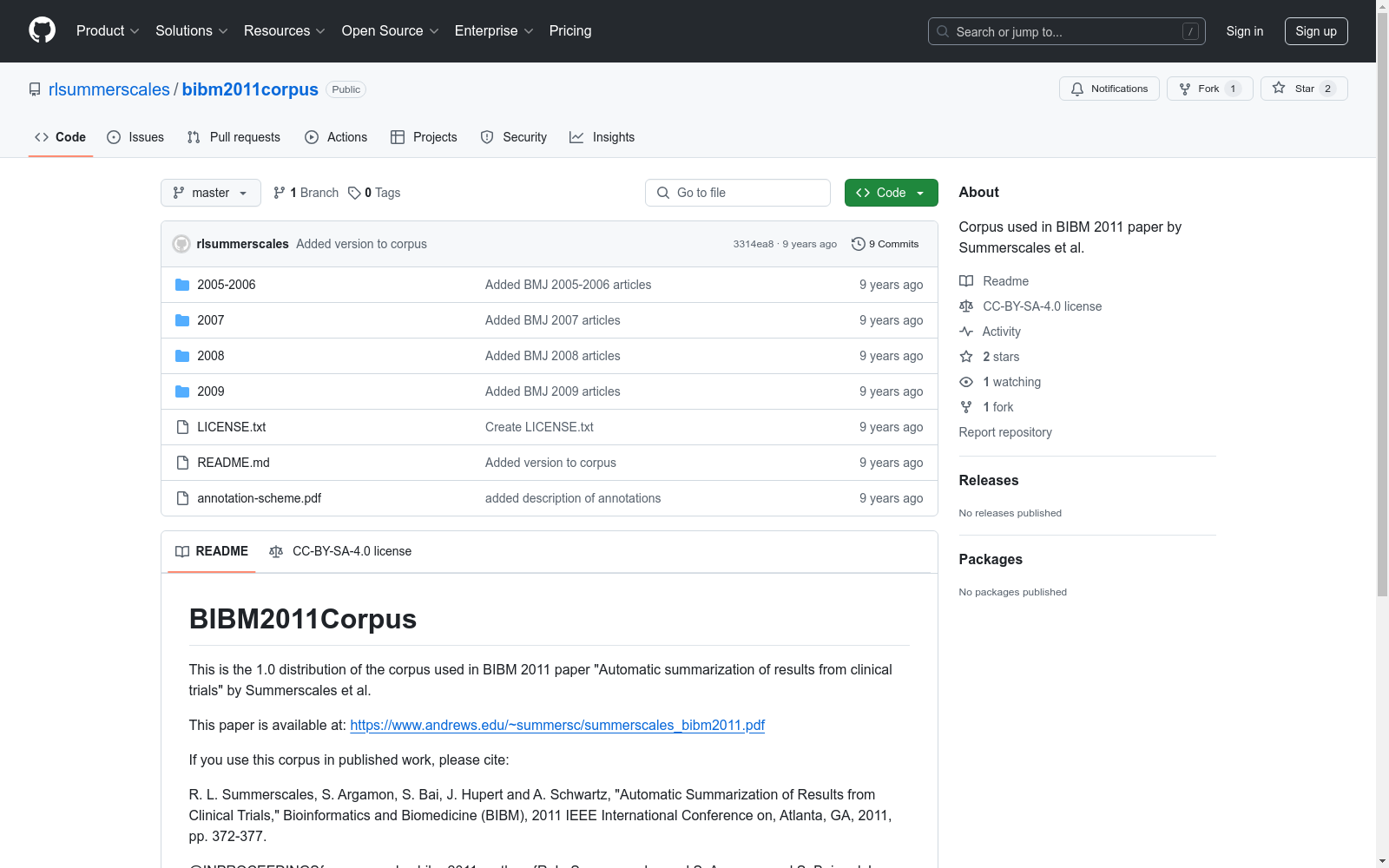Click the Packages heading link
Image resolution: width=1389 pixels, height=868 pixels.
[991, 560]
